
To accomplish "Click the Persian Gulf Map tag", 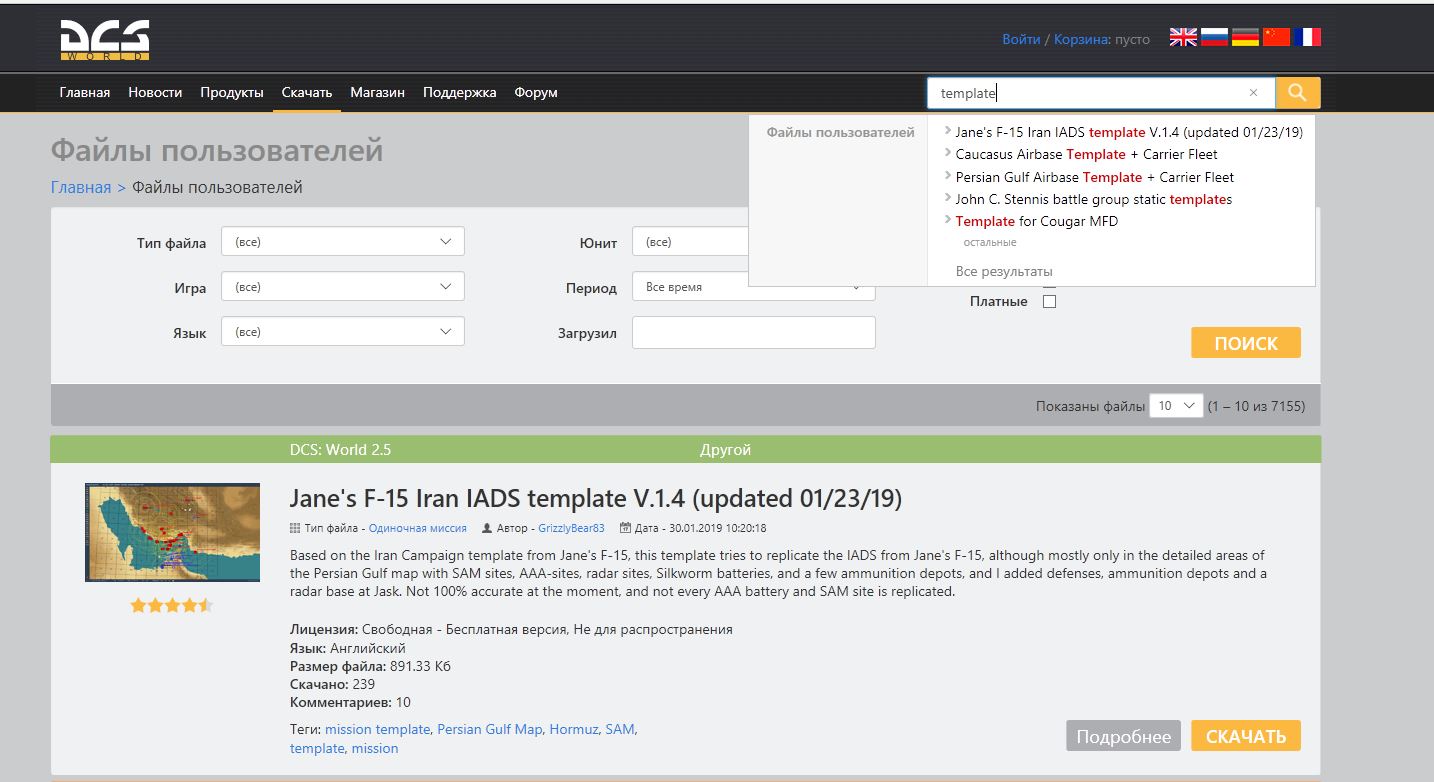I will click(490, 729).
